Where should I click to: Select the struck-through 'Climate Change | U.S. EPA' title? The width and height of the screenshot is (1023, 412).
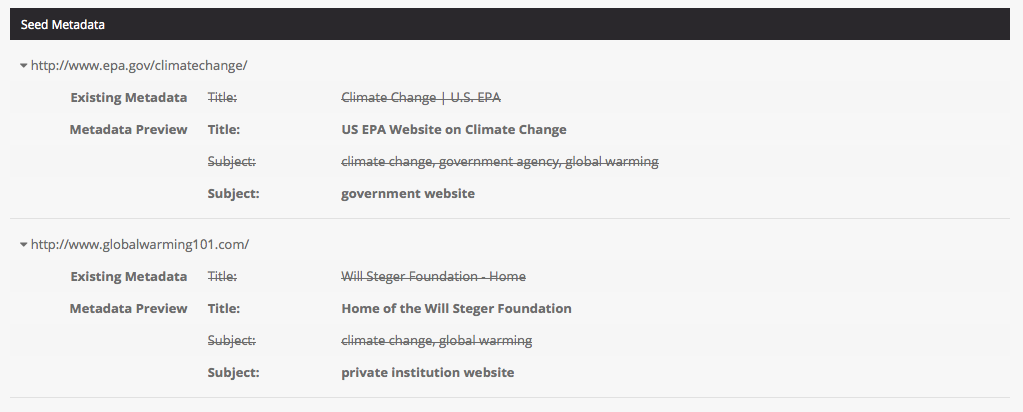click(420, 98)
